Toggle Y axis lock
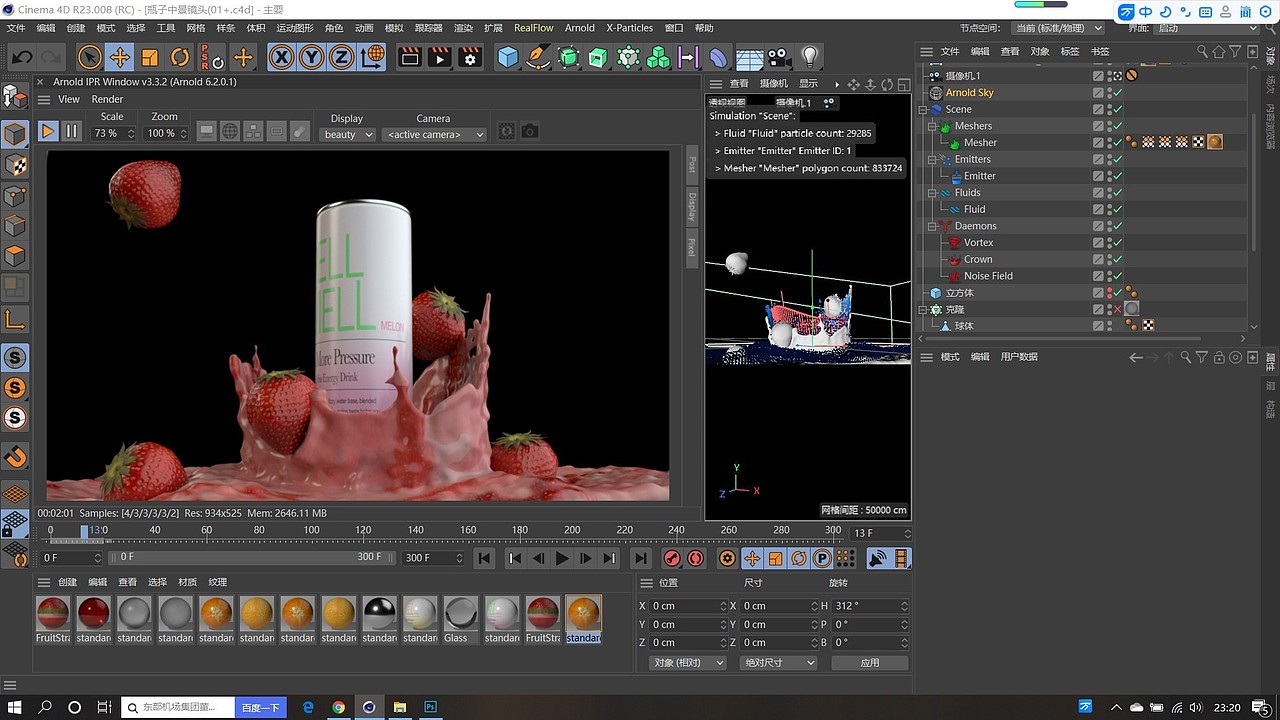 [x=312, y=57]
